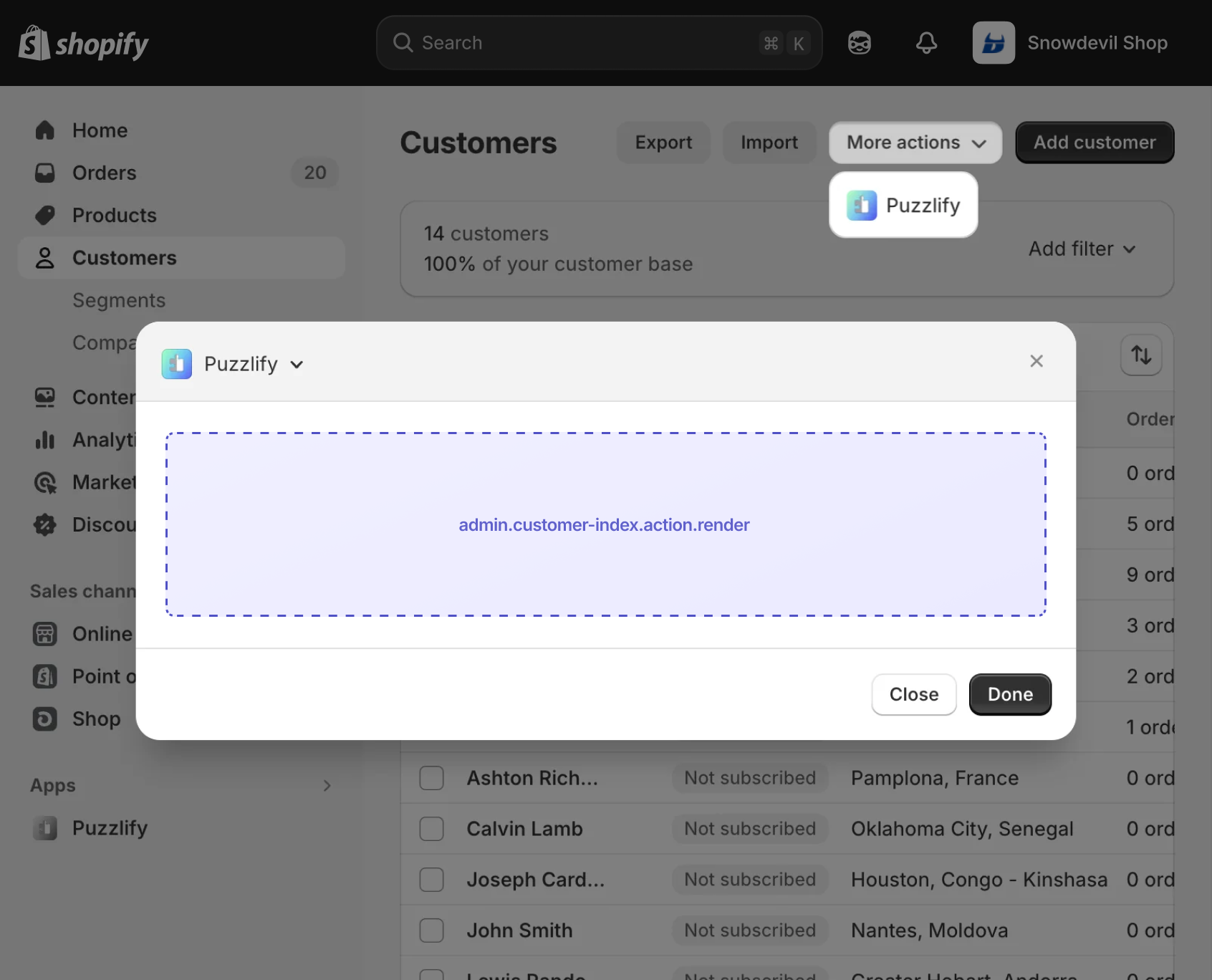This screenshot has width=1212, height=980.
Task: Open the Add filter dropdown
Action: pyautogui.click(x=1082, y=249)
